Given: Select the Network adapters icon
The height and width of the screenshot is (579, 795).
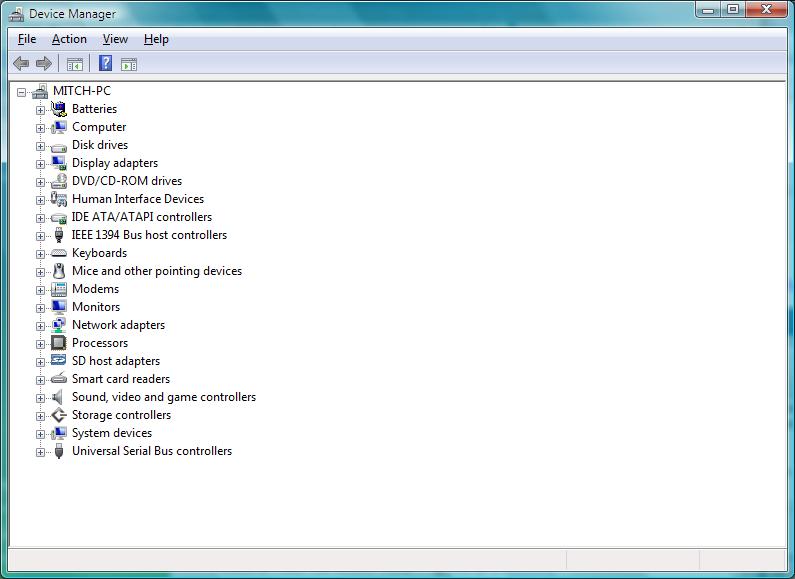Looking at the screenshot, I should click(59, 325).
